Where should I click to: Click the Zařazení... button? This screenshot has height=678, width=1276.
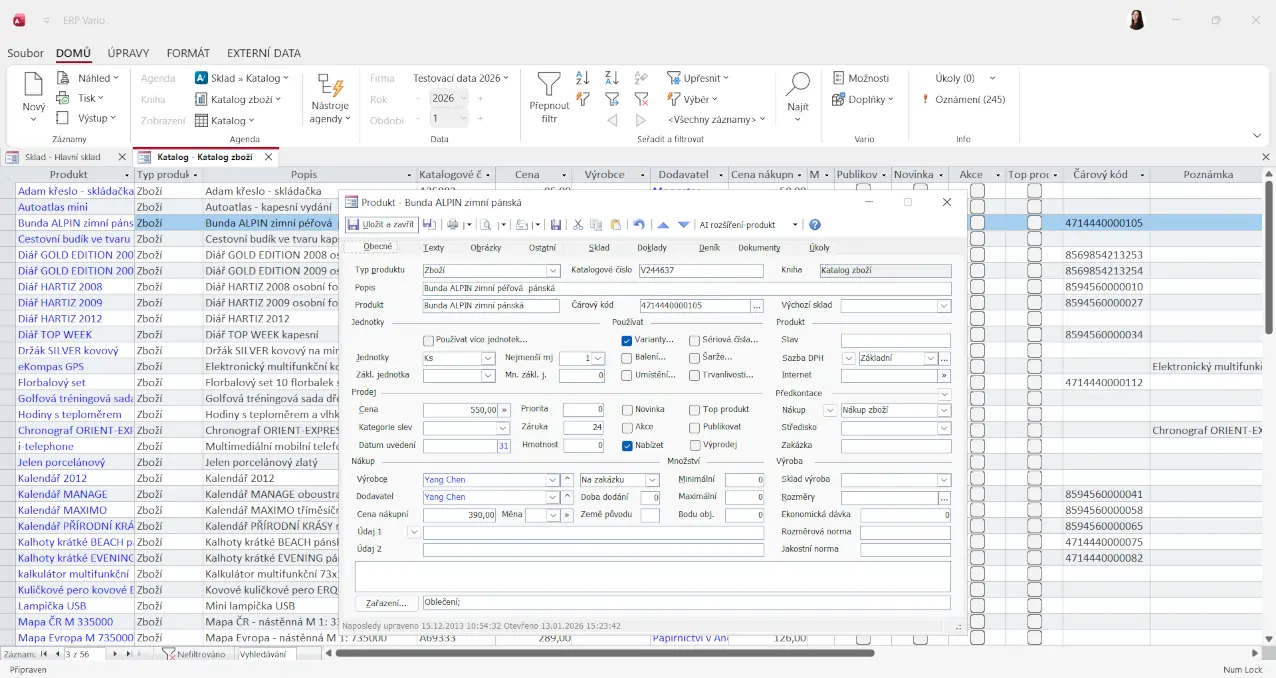(386, 603)
